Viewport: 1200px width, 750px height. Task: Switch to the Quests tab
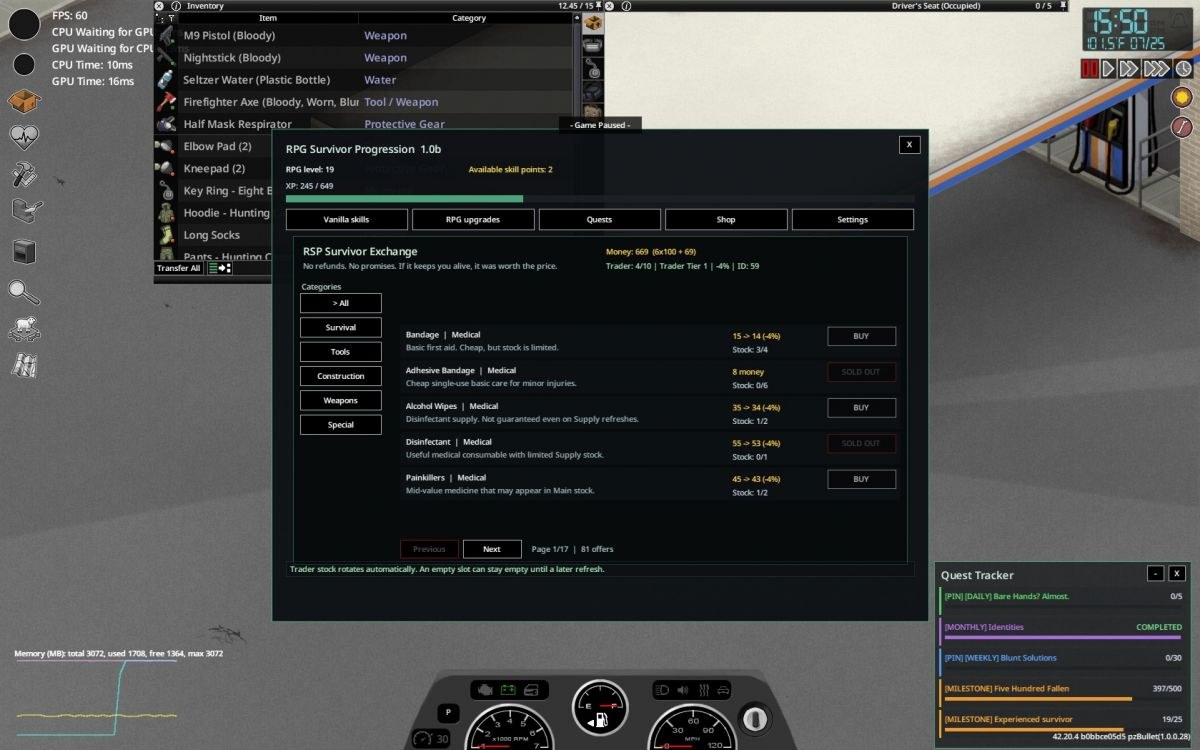point(600,219)
